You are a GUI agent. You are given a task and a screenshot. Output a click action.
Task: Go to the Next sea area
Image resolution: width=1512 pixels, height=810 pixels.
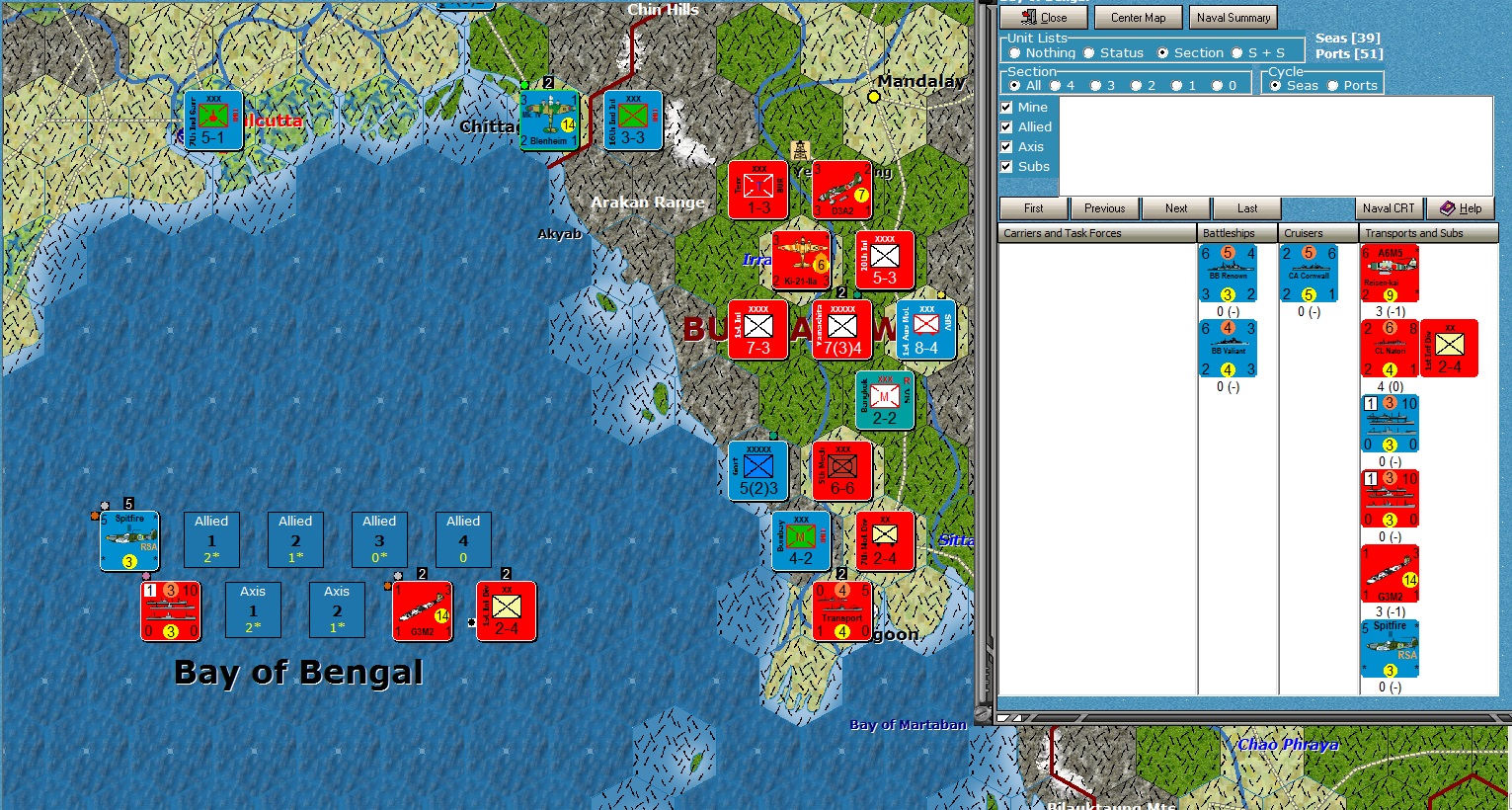(x=1176, y=208)
